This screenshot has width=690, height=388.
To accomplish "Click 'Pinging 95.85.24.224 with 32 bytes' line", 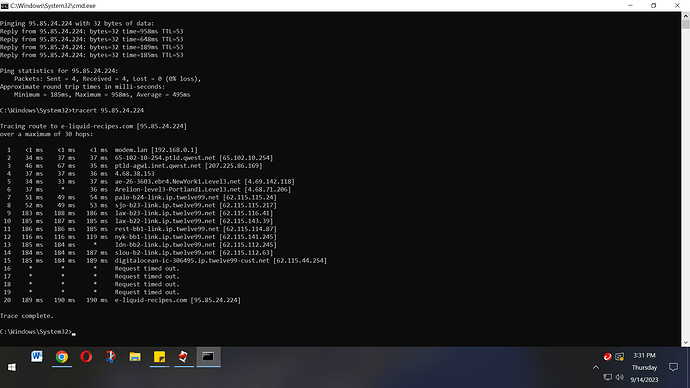I will pyautogui.click(x=77, y=23).
